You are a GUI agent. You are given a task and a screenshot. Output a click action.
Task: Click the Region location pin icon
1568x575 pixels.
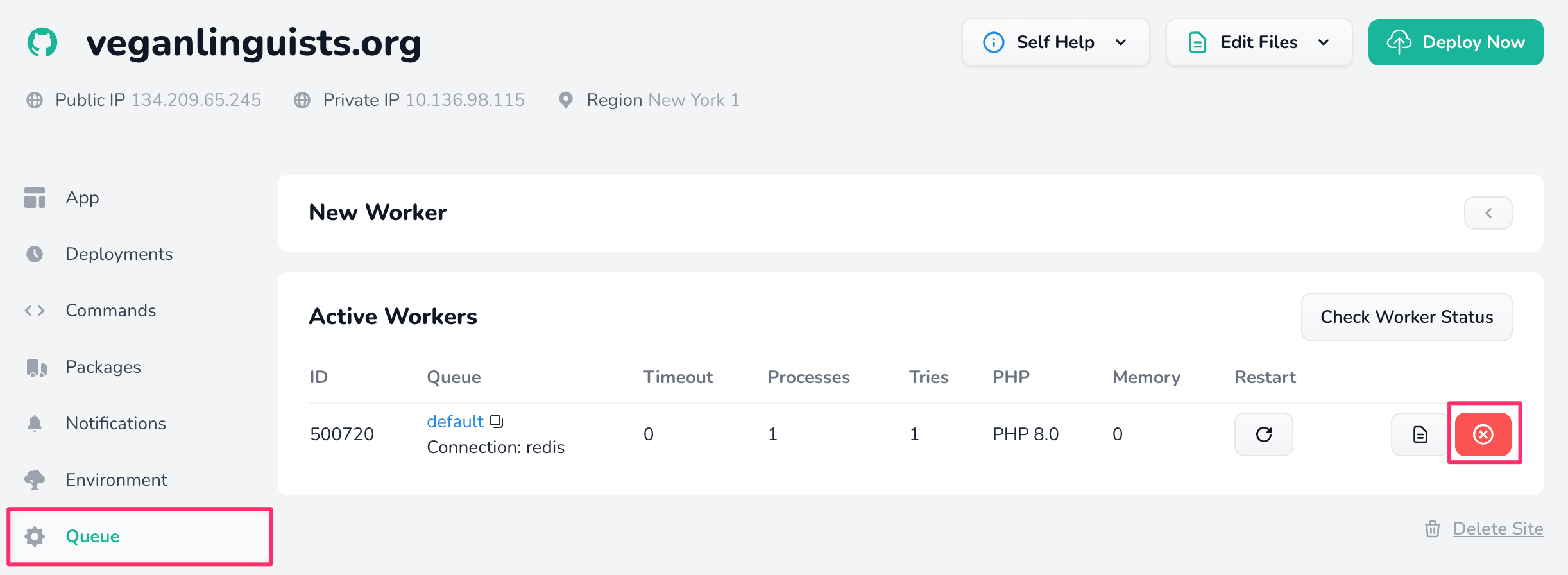tap(565, 100)
